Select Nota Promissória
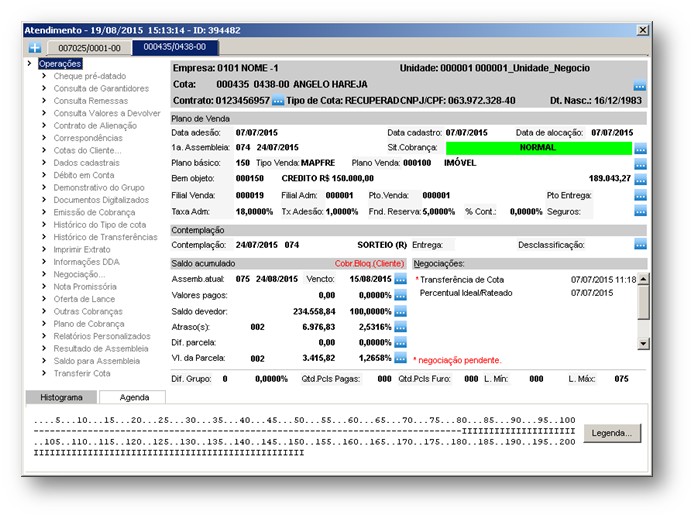The width and height of the screenshot is (695, 519). coord(85,287)
